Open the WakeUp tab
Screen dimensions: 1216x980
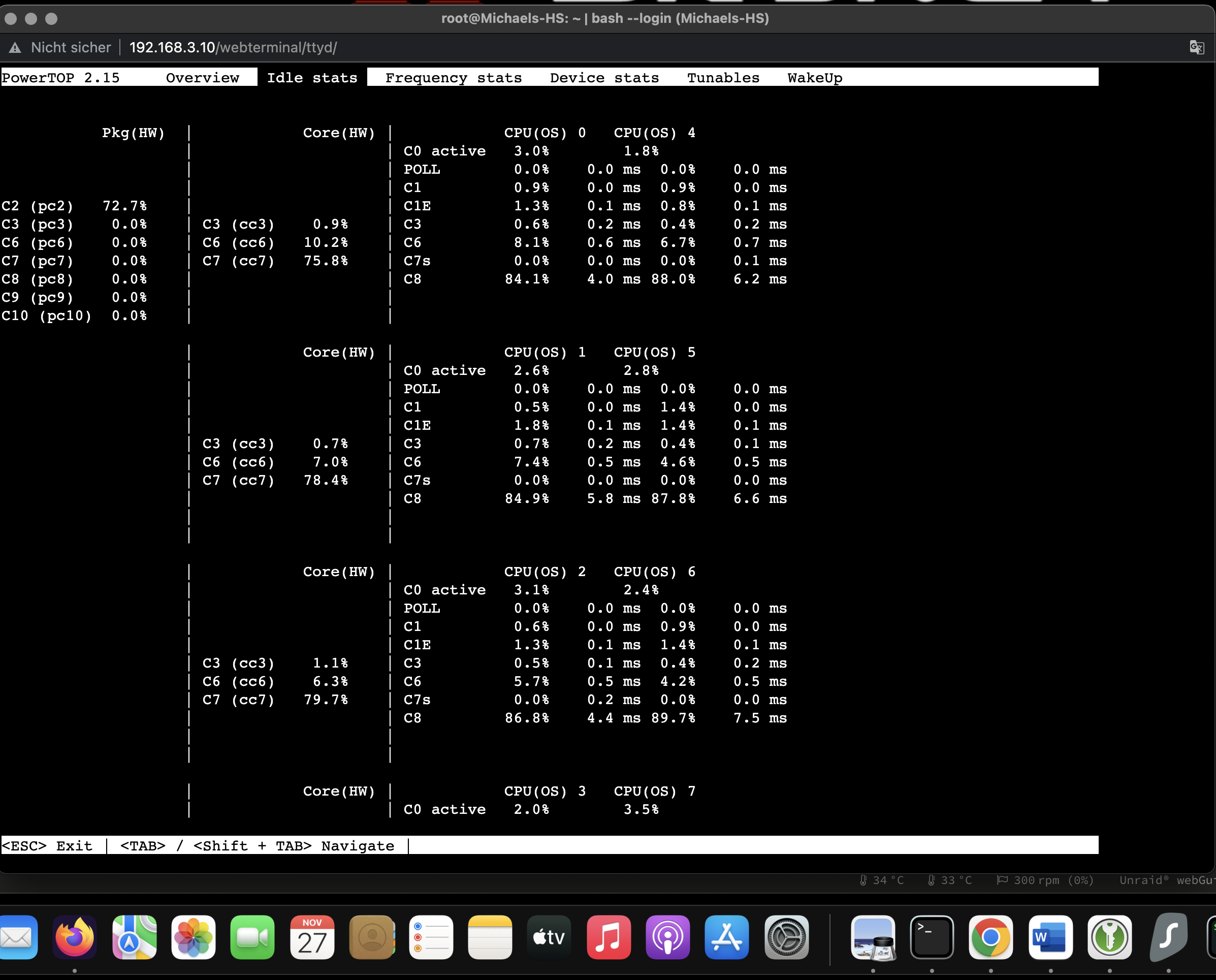point(814,77)
